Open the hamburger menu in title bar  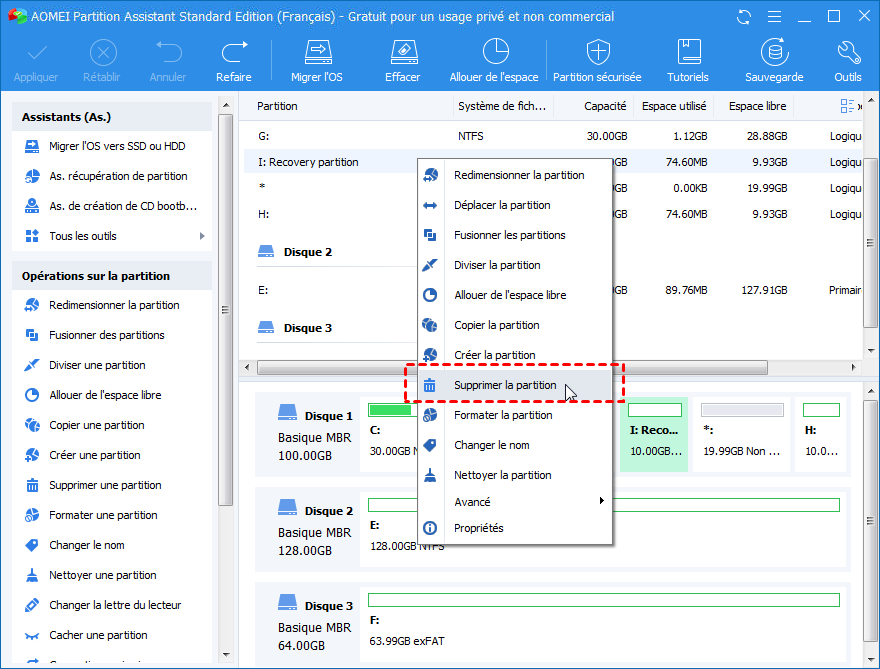(774, 17)
